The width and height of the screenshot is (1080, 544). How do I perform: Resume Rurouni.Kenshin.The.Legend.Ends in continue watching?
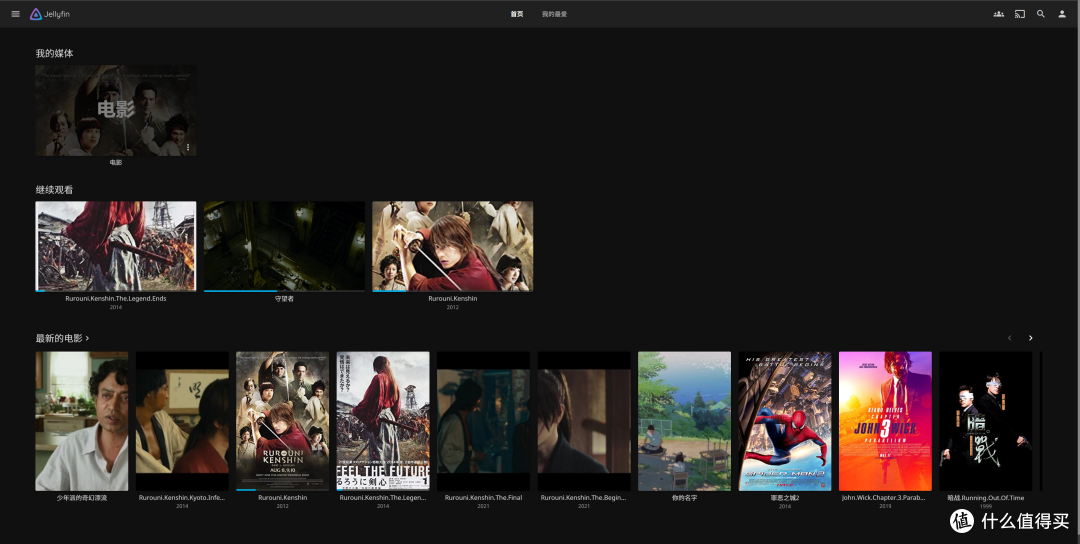coord(115,246)
